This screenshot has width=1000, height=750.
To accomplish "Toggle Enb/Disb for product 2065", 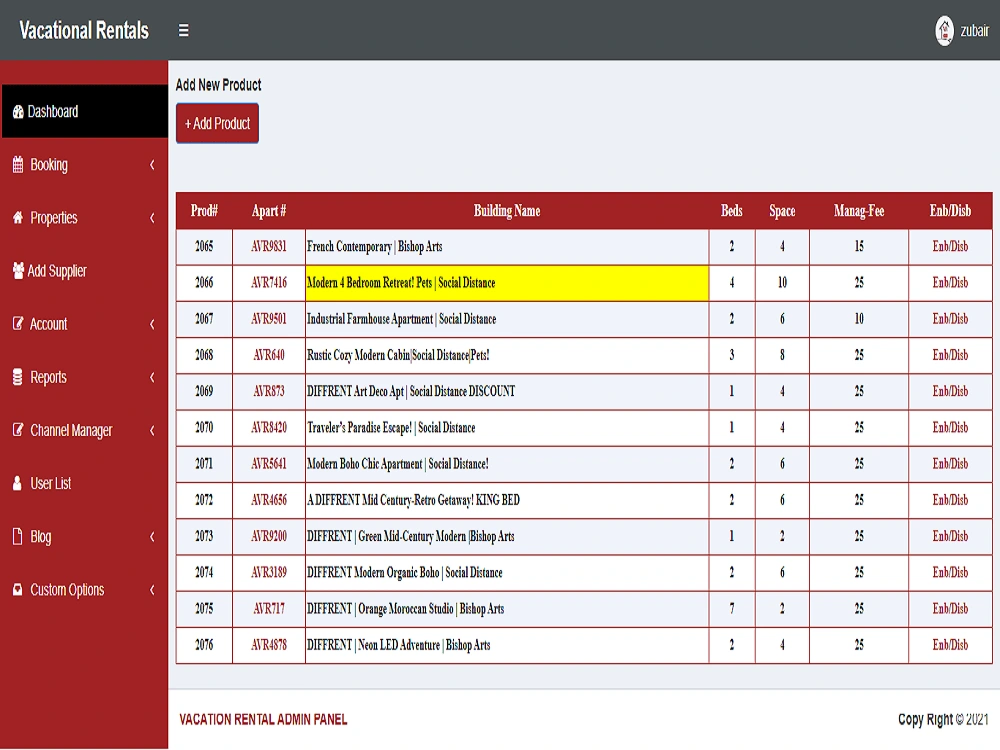I will pyautogui.click(x=950, y=247).
